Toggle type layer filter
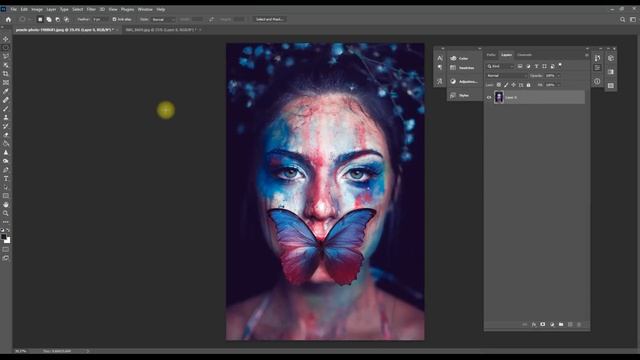 [x=536, y=66]
